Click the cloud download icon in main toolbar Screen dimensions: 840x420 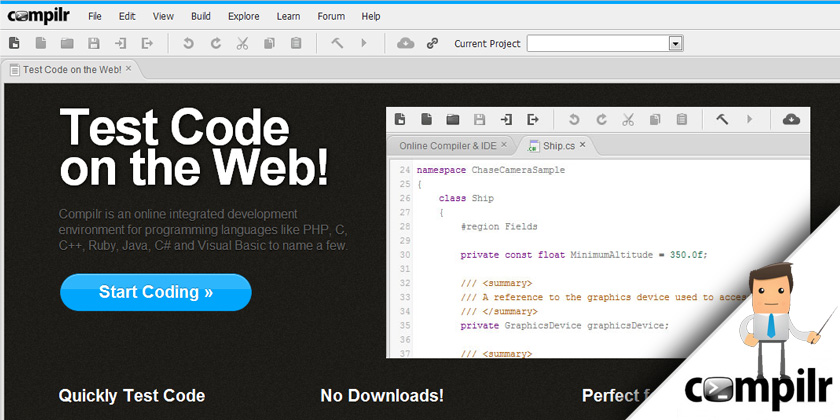tap(406, 43)
